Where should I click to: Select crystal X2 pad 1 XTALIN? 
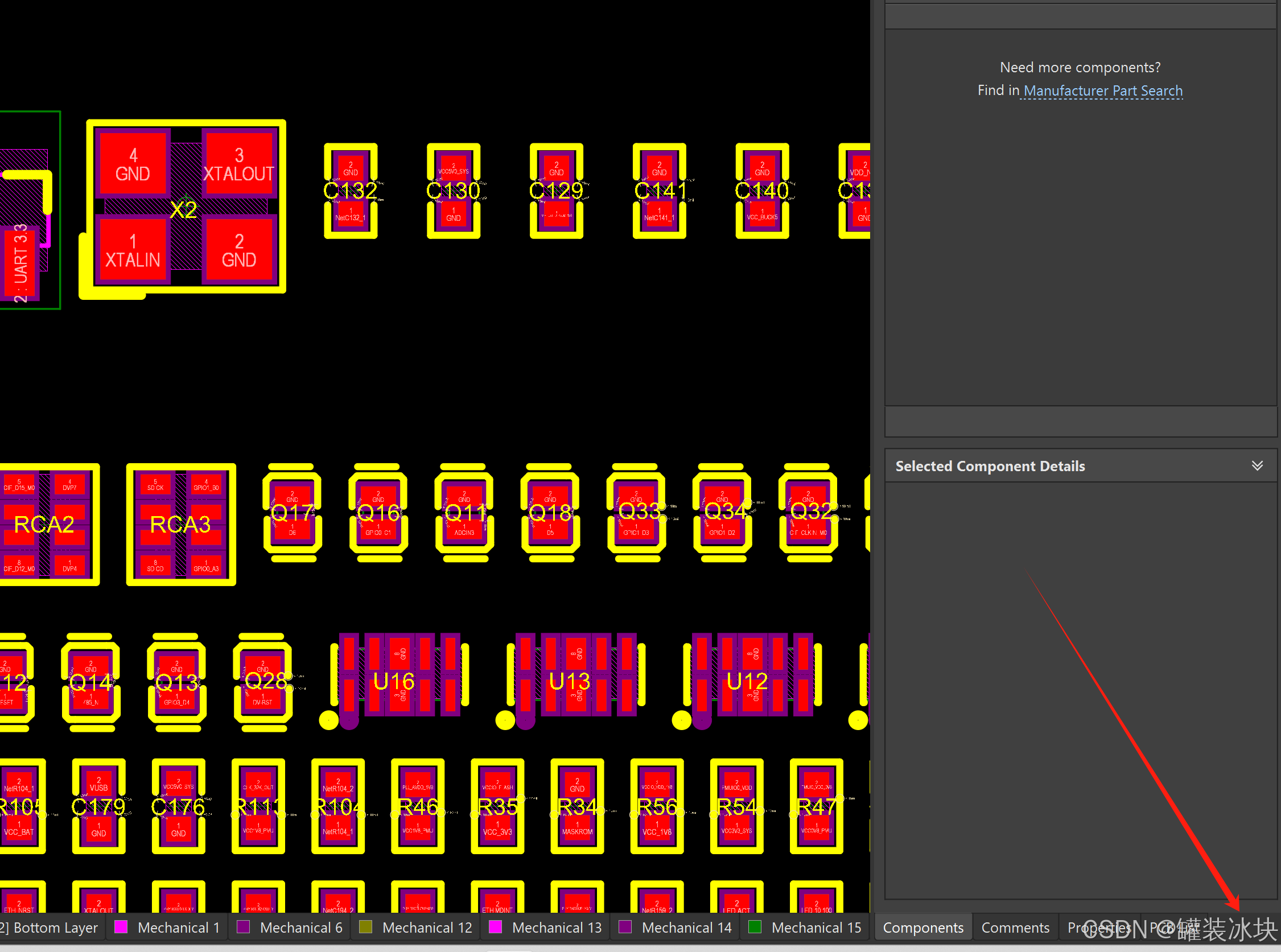click(133, 250)
